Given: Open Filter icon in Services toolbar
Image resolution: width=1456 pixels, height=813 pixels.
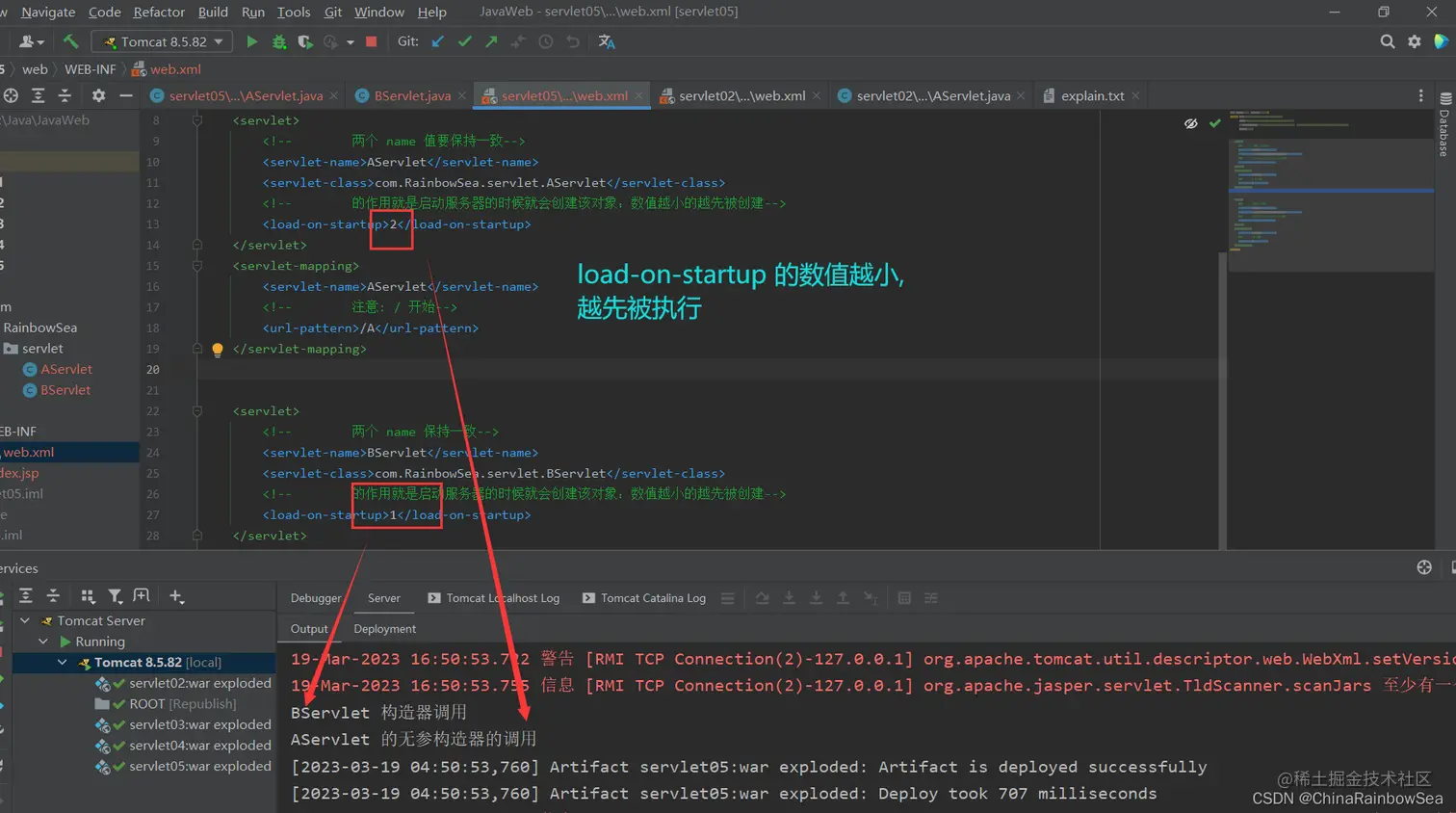Looking at the screenshot, I should click(115, 596).
